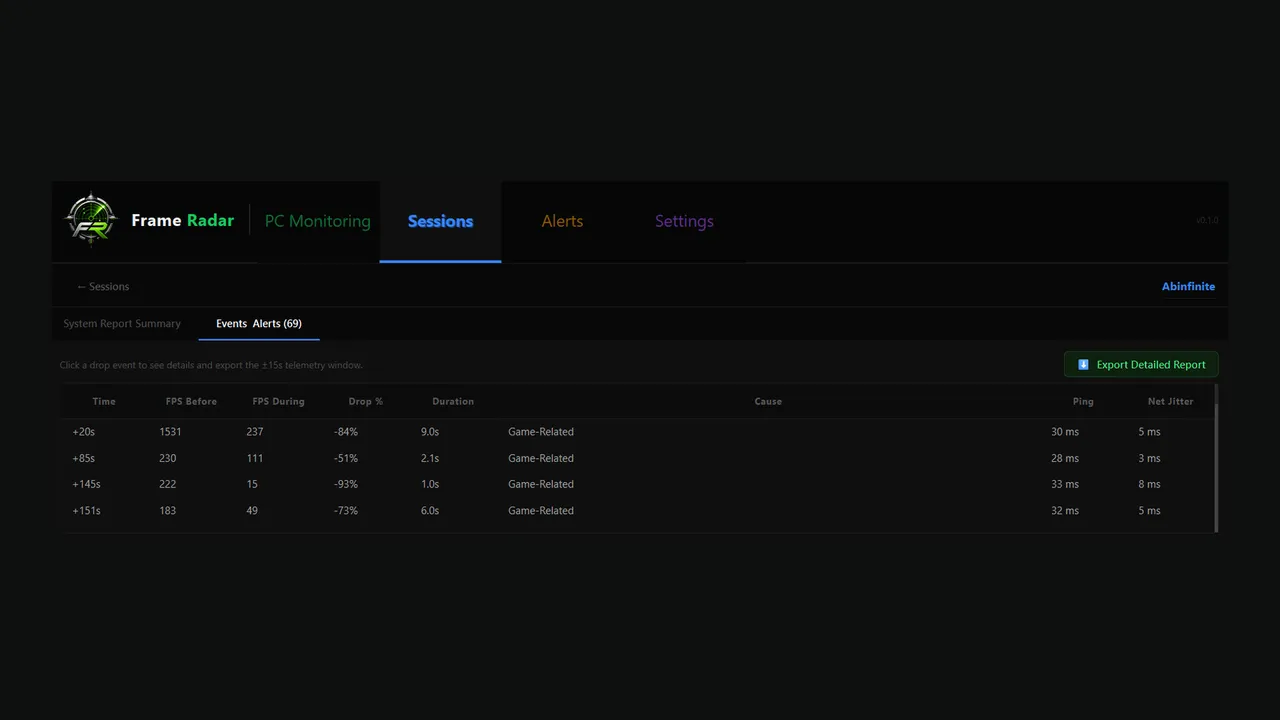Click the Drop % column header

click(x=366, y=402)
